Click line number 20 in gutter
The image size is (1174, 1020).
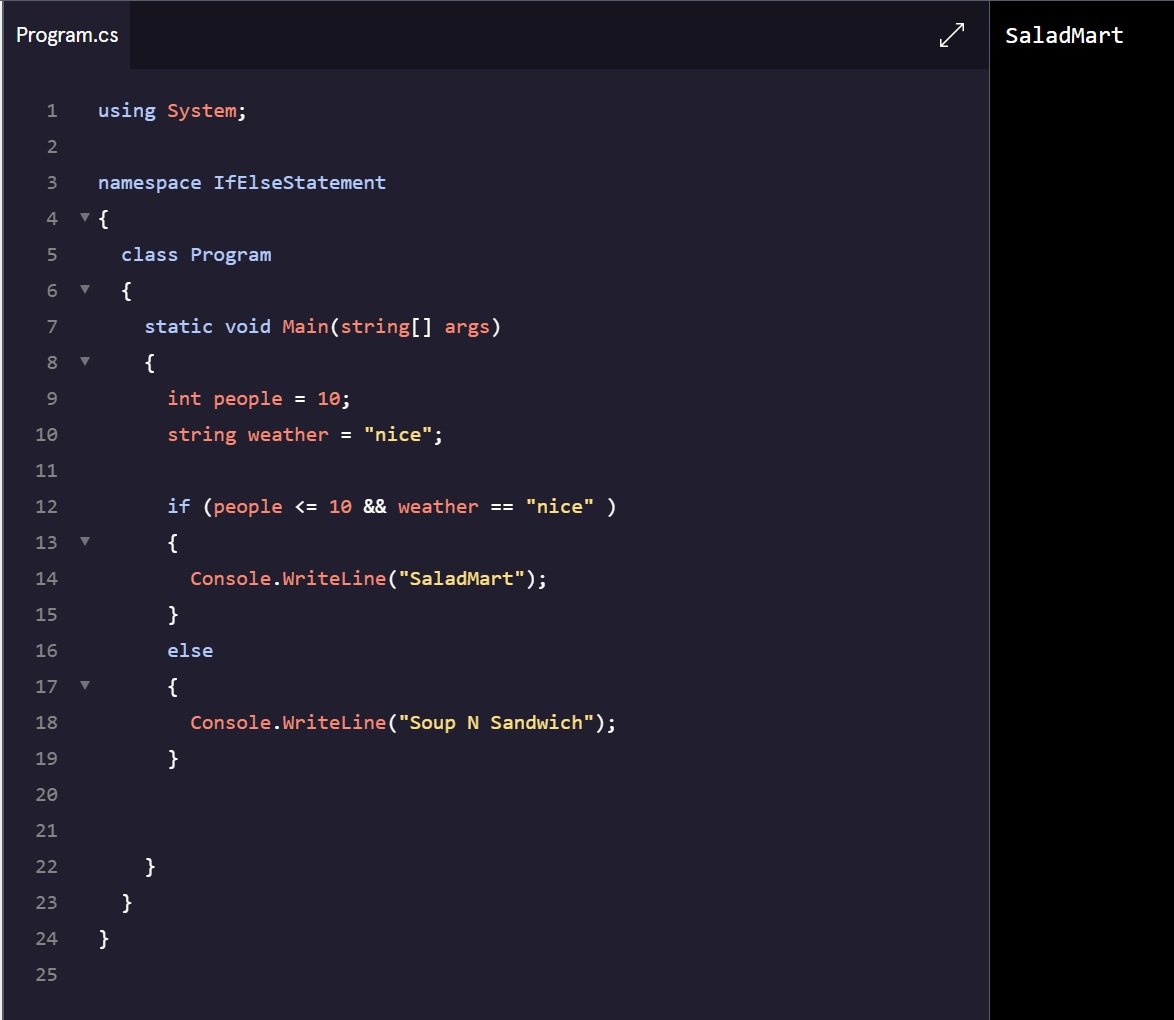click(x=46, y=795)
